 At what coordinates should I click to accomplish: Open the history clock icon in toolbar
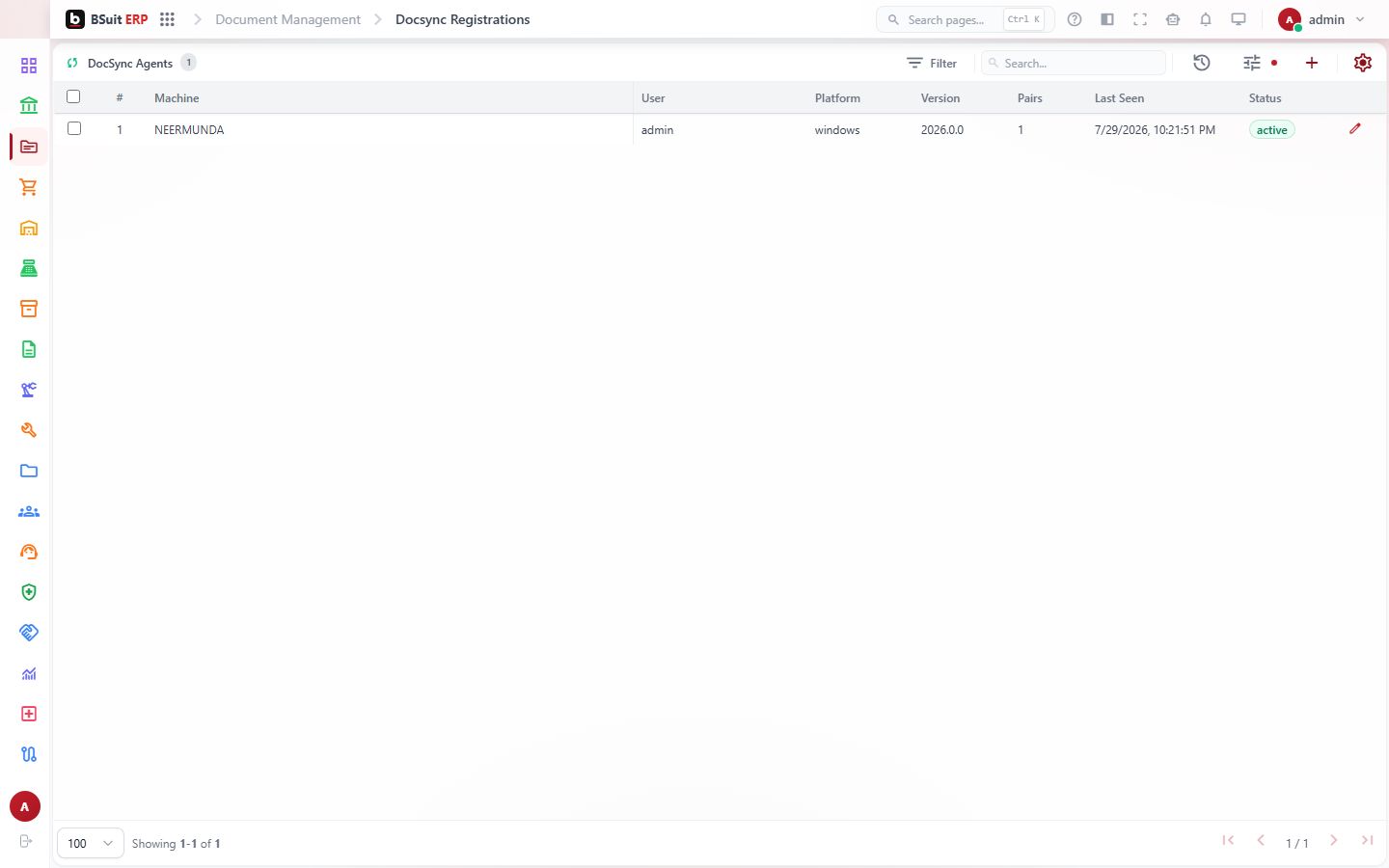click(1202, 63)
